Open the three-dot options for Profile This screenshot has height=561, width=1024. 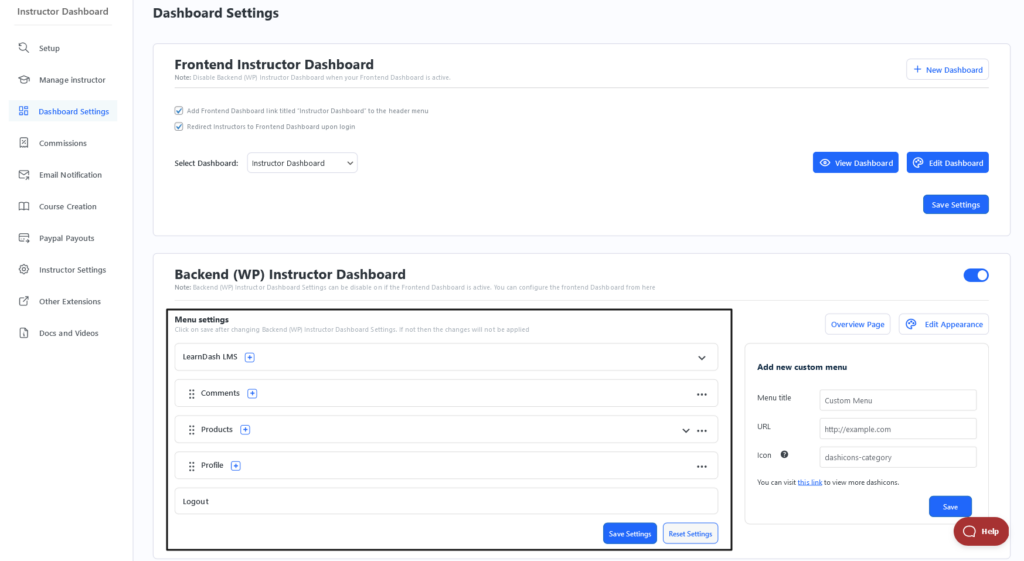pos(701,466)
